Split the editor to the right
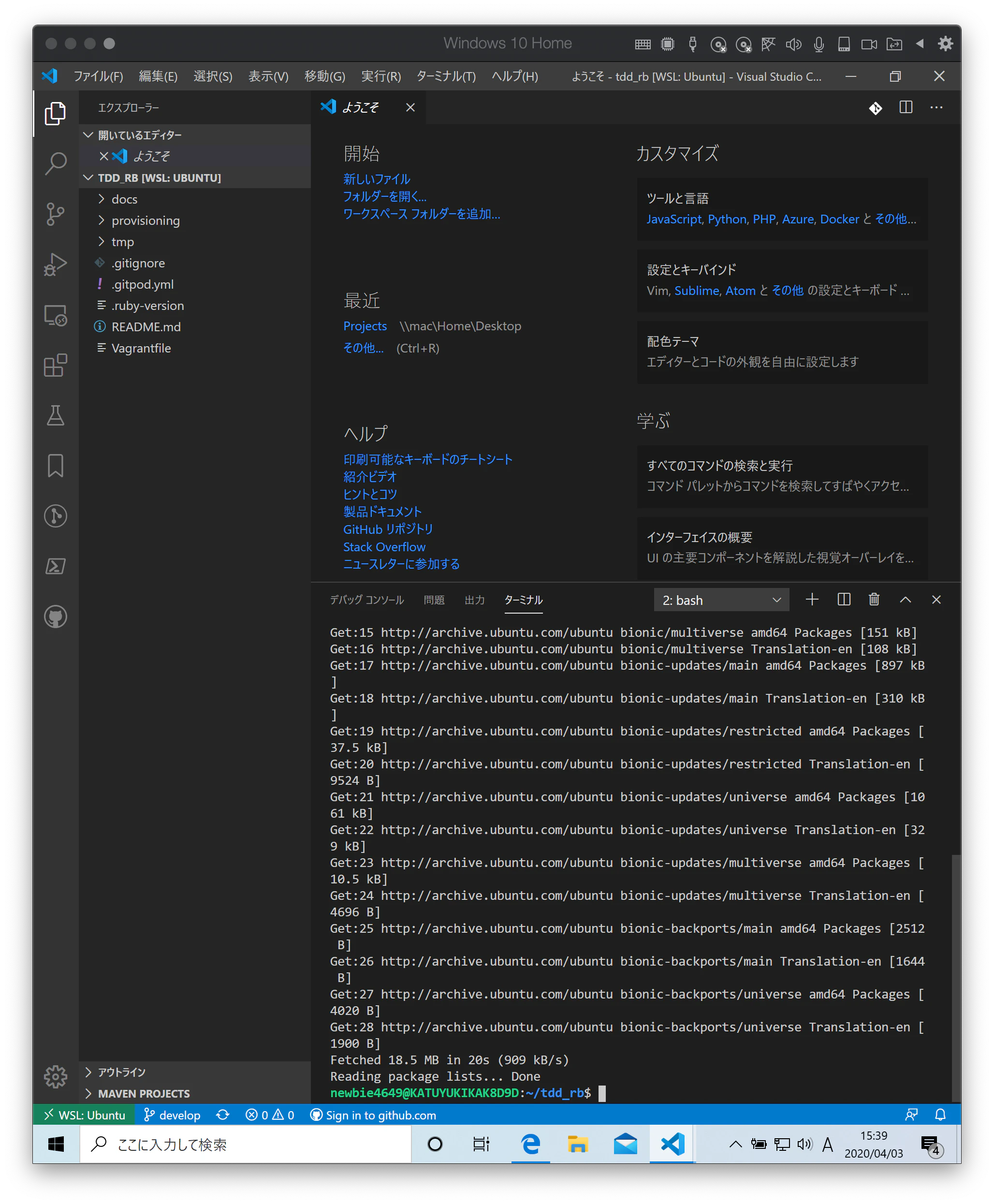 (x=905, y=108)
